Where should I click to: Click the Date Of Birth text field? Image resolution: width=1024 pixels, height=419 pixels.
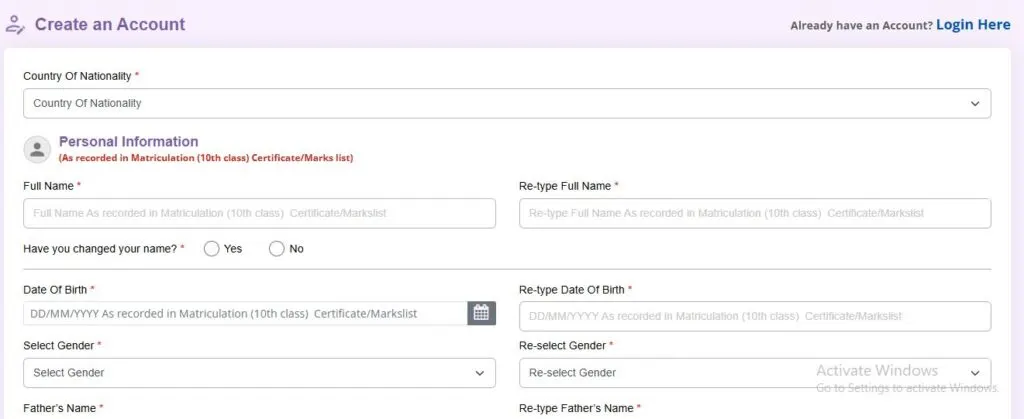click(x=244, y=313)
